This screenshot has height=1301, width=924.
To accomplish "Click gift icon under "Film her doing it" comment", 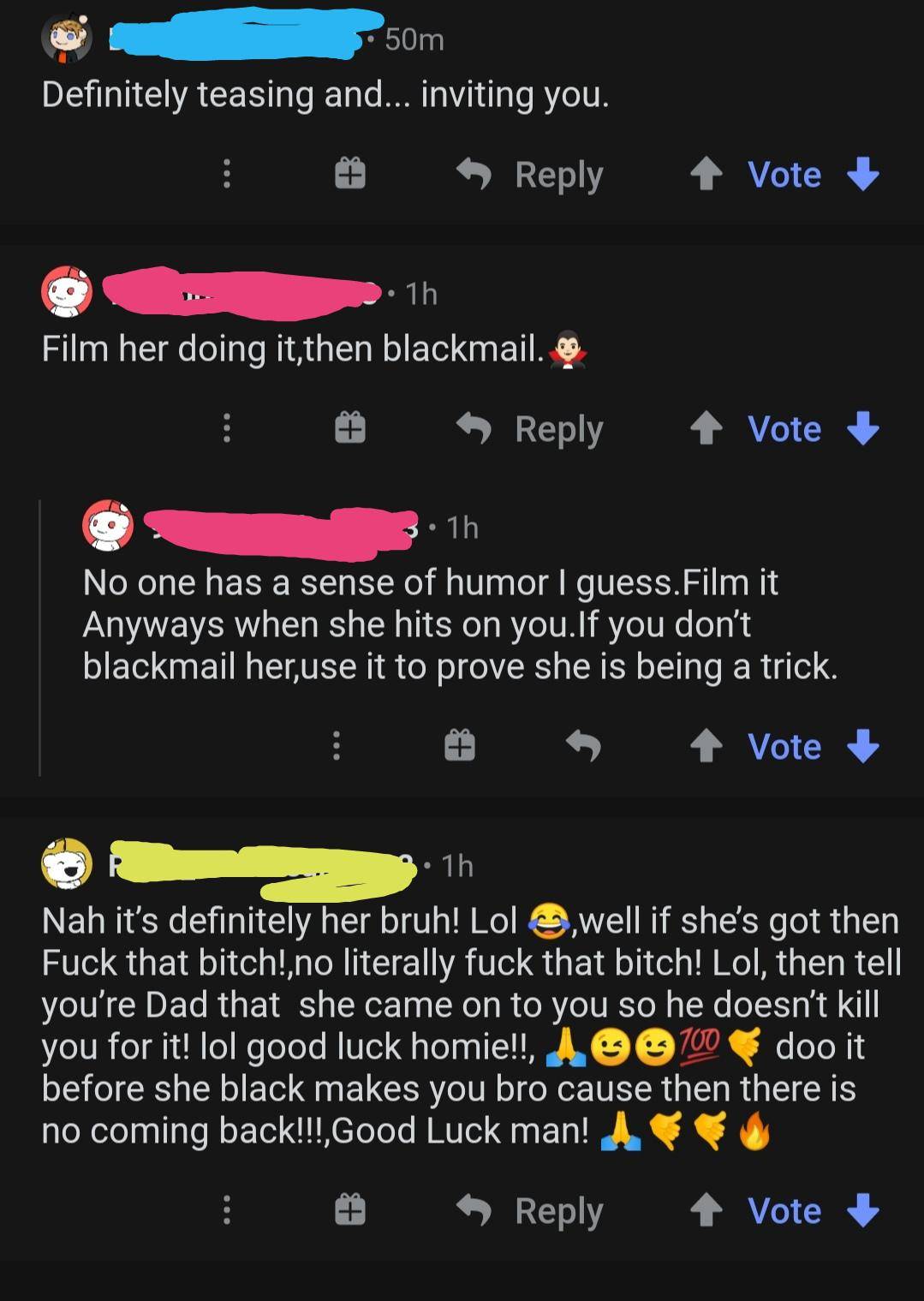I will (x=349, y=428).
